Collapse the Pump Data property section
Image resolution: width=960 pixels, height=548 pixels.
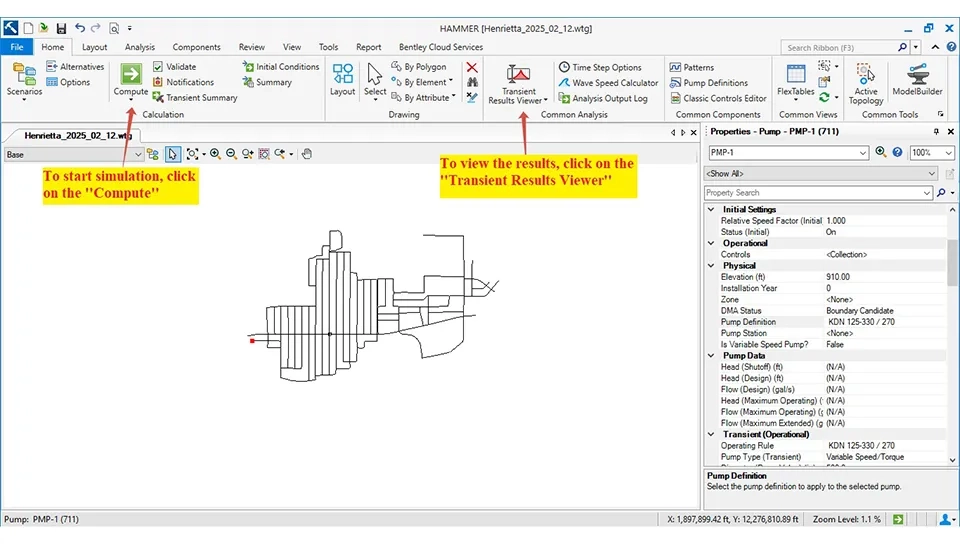click(x=711, y=356)
